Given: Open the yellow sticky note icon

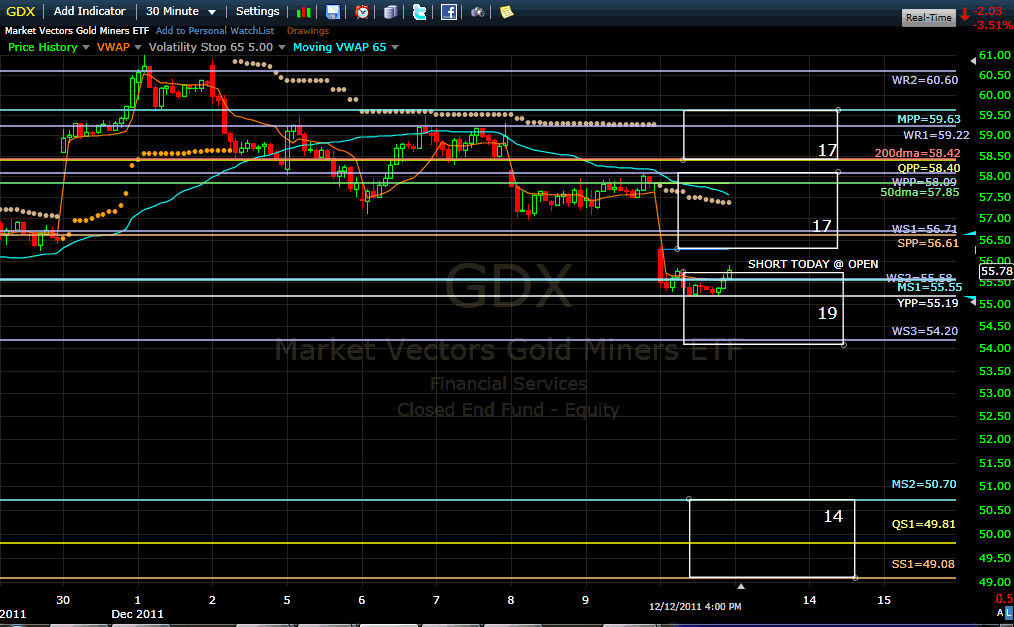Looking at the screenshot, I should [506, 12].
